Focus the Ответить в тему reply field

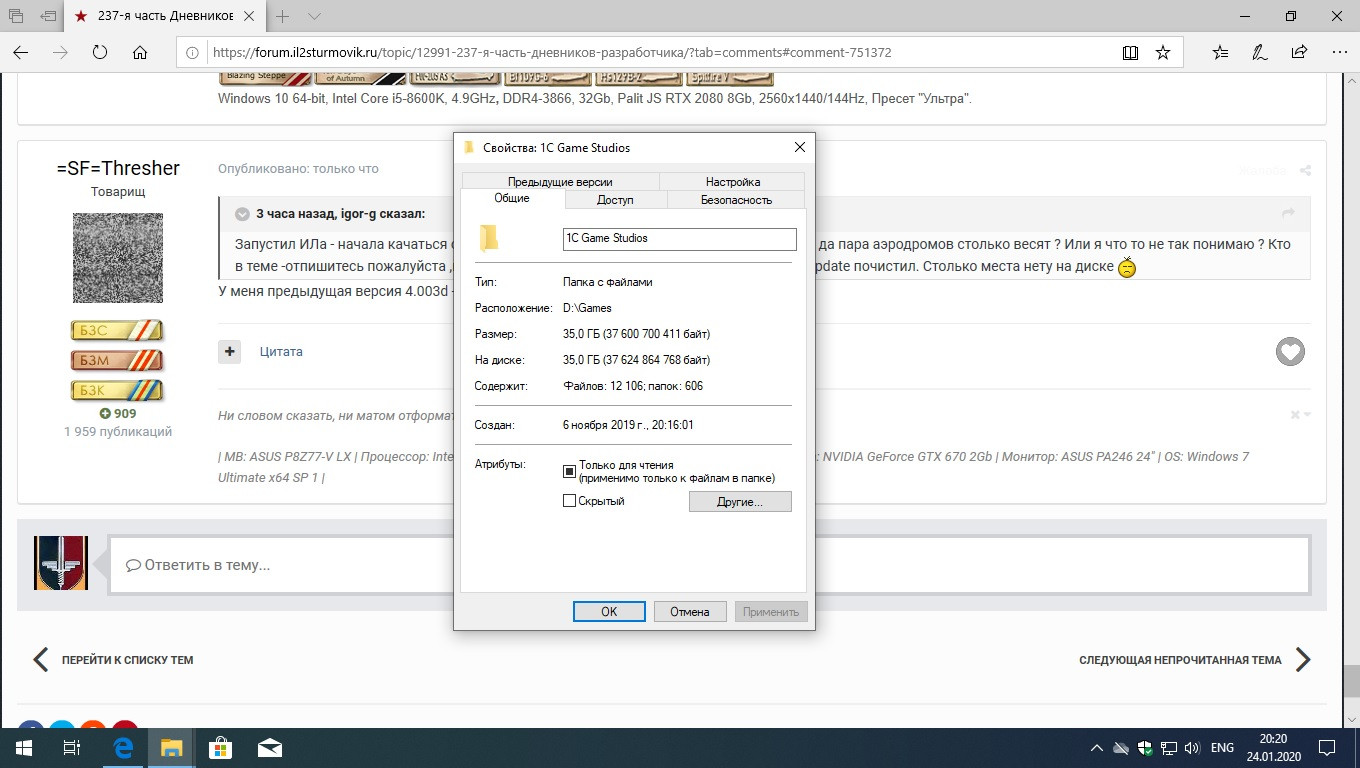[x=709, y=565]
